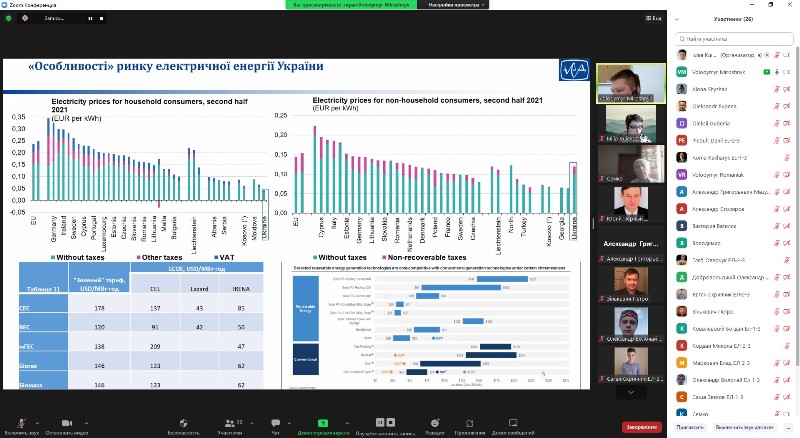Click the red End meeting button
Viewport: 800px width, 438px height.
click(x=642, y=427)
